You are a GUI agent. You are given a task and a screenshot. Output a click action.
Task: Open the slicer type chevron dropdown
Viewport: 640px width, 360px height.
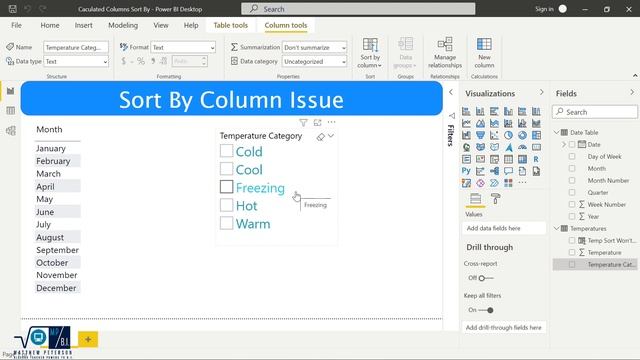331,136
